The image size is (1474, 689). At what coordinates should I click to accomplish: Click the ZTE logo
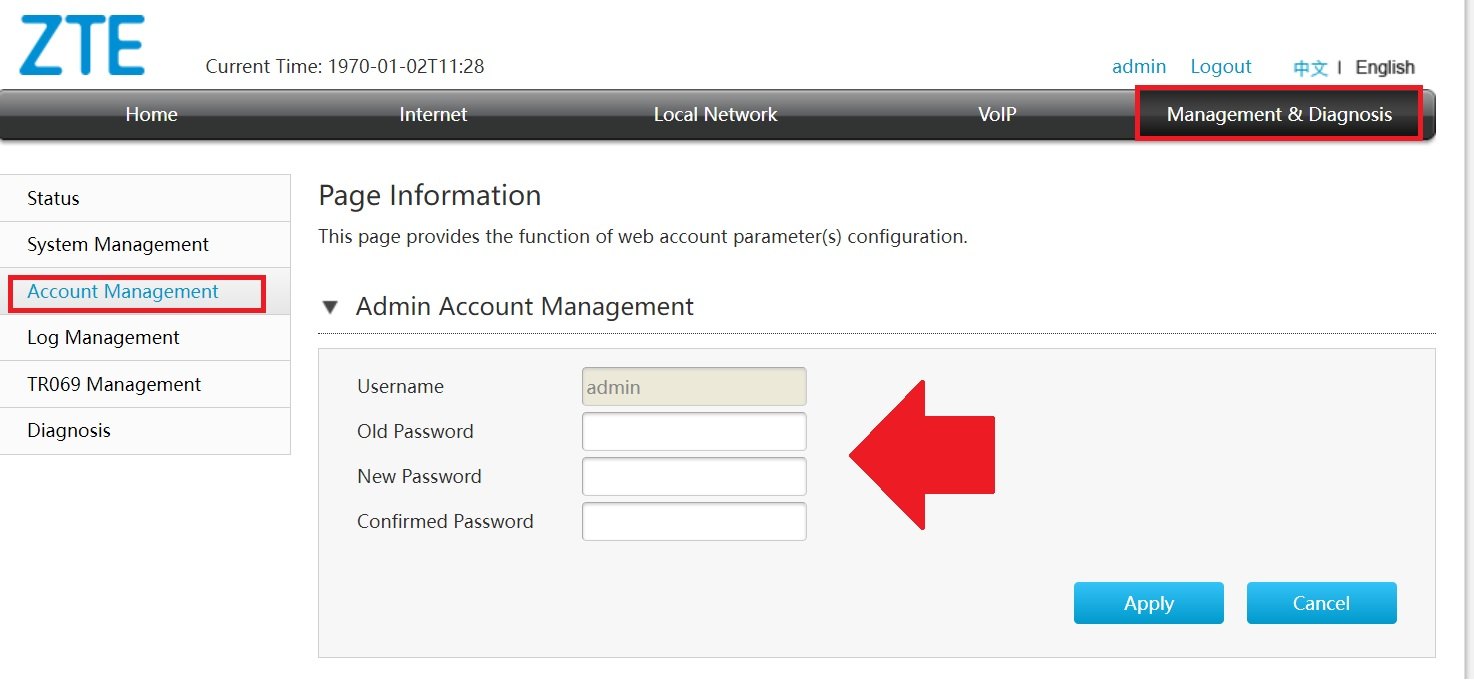tap(82, 46)
